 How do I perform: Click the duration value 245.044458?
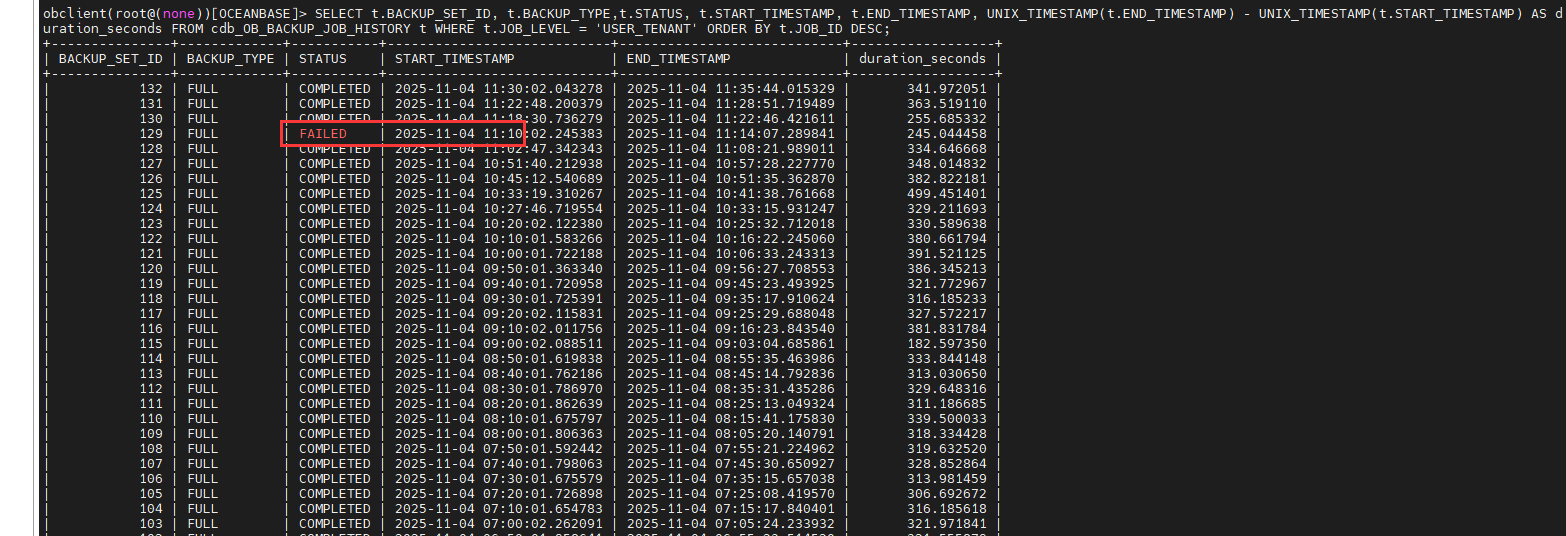pyautogui.click(x=944, y=134)
